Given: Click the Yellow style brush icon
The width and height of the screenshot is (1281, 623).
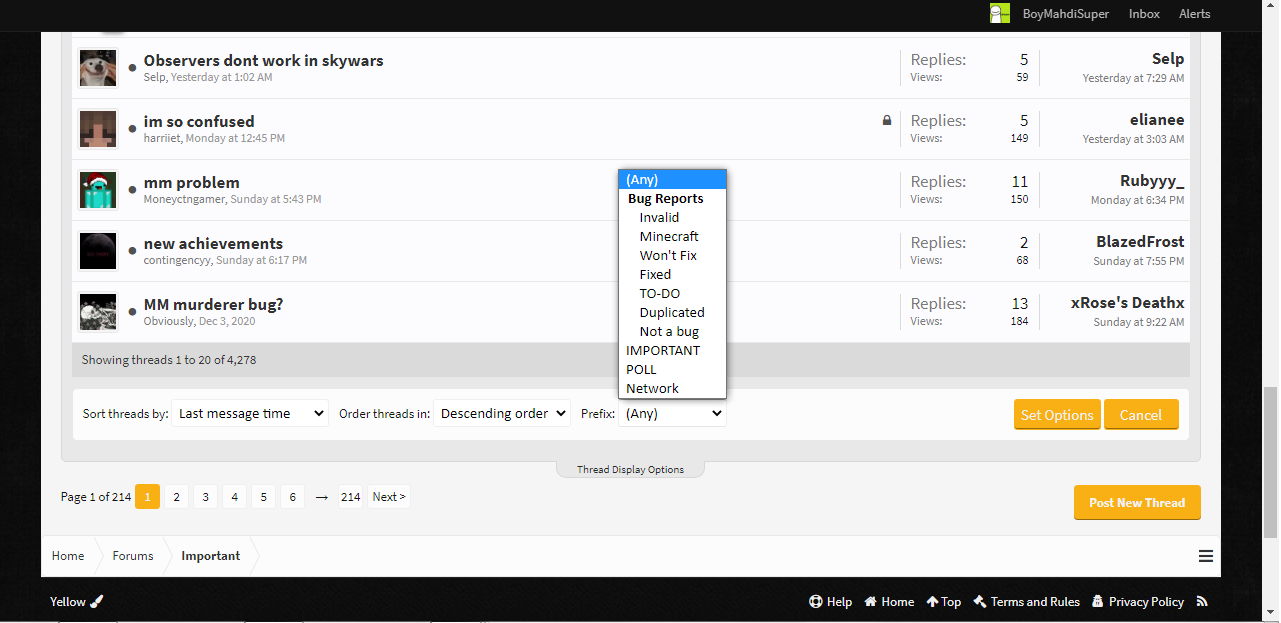Looking at the screenshot, I should pyautogui.click(x=96, y=601).
